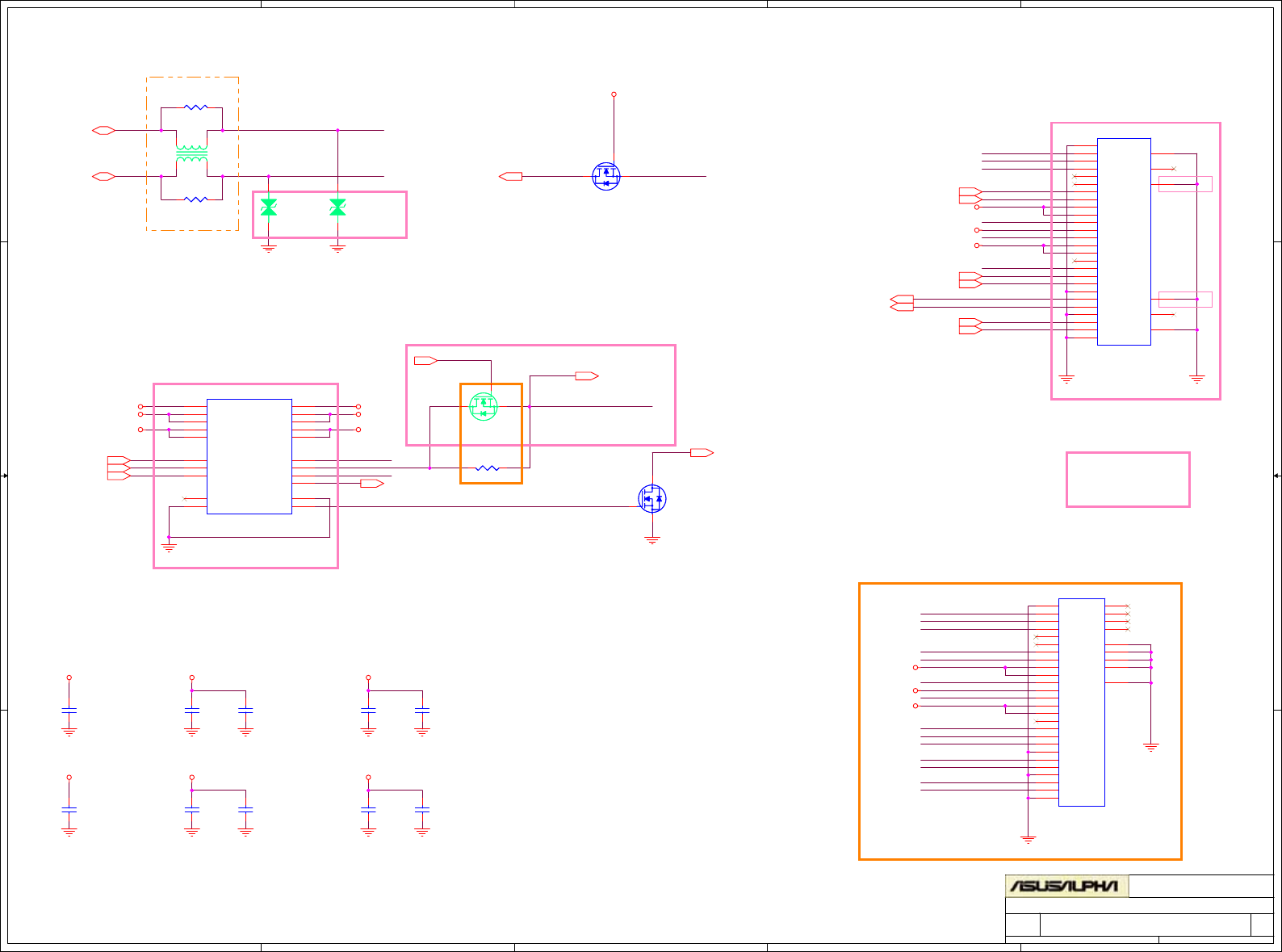Select the ground symbol below the left IC
The height and width of the screenshot is (952, 1282).
coord(169,547)
